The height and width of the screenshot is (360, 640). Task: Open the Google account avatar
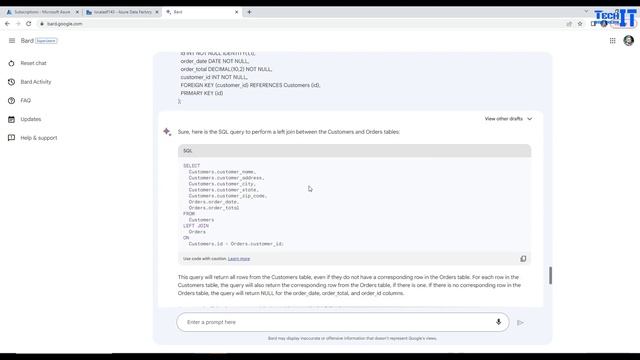click(x=629, y=40)
